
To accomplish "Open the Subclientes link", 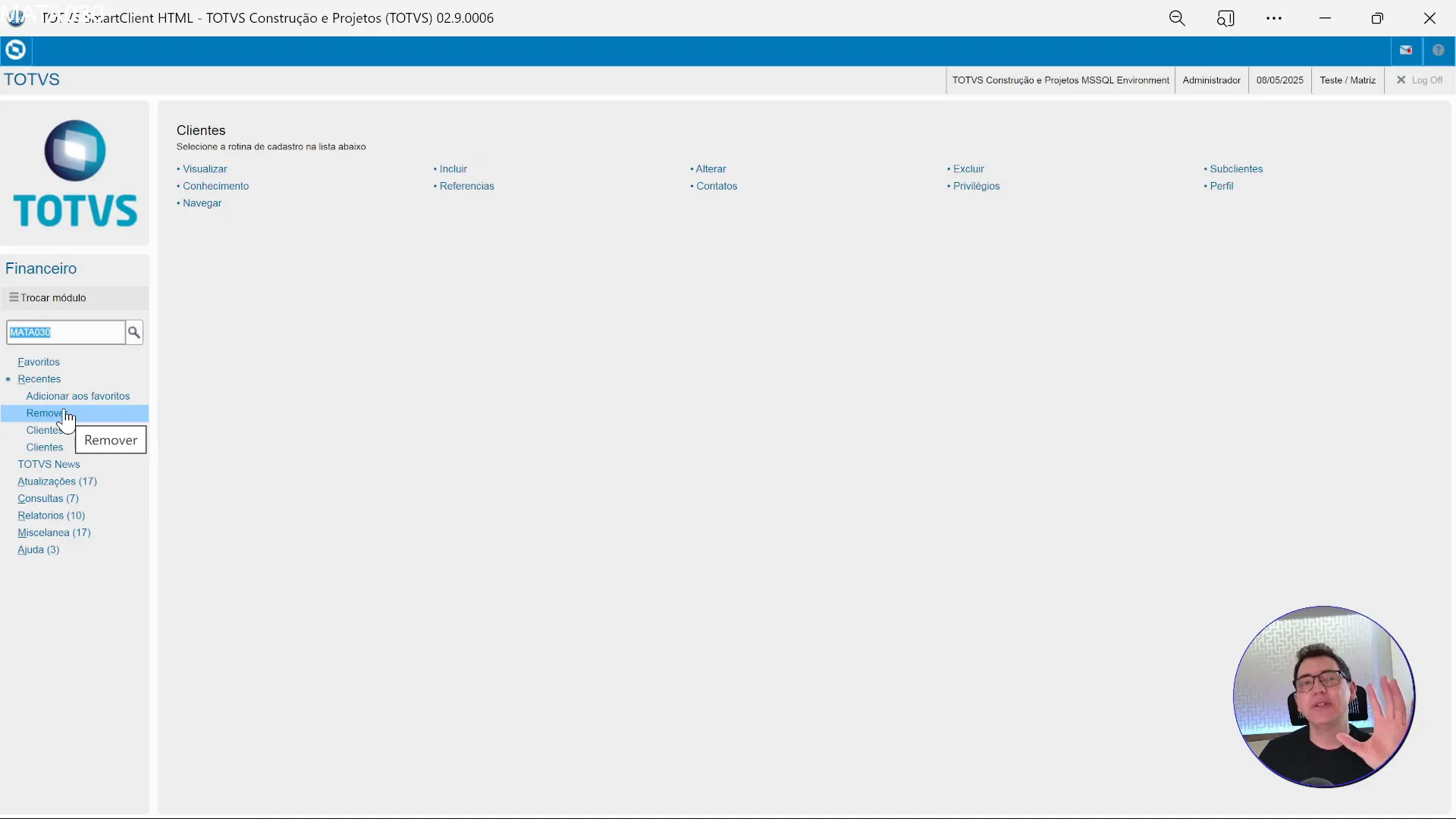I will click(1235, 169).
